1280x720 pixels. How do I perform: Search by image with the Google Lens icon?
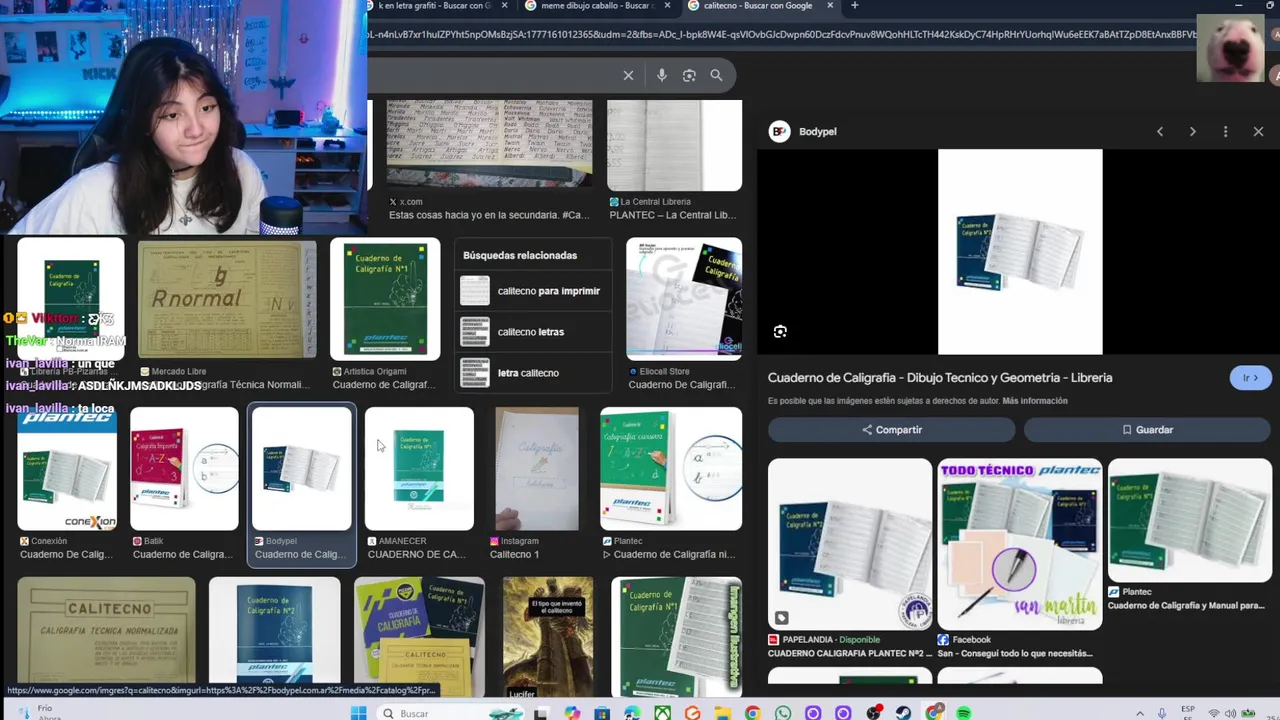(689, 75)
